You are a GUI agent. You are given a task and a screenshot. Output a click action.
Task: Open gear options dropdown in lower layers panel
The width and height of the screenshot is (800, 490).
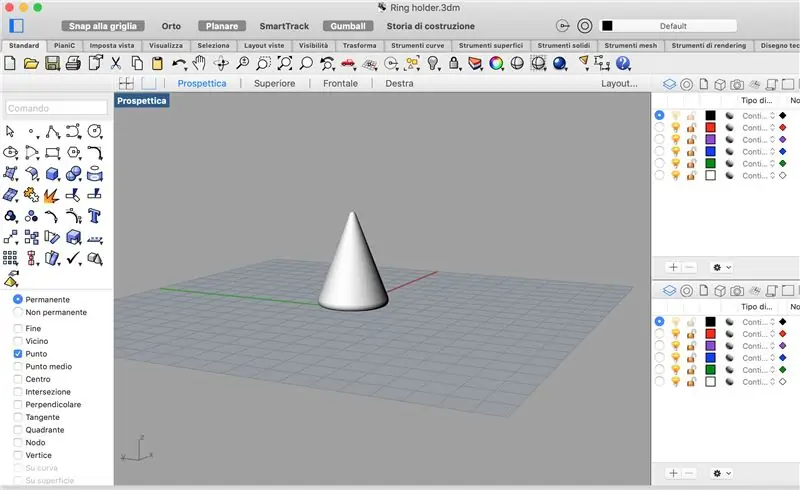coord(722,474)
